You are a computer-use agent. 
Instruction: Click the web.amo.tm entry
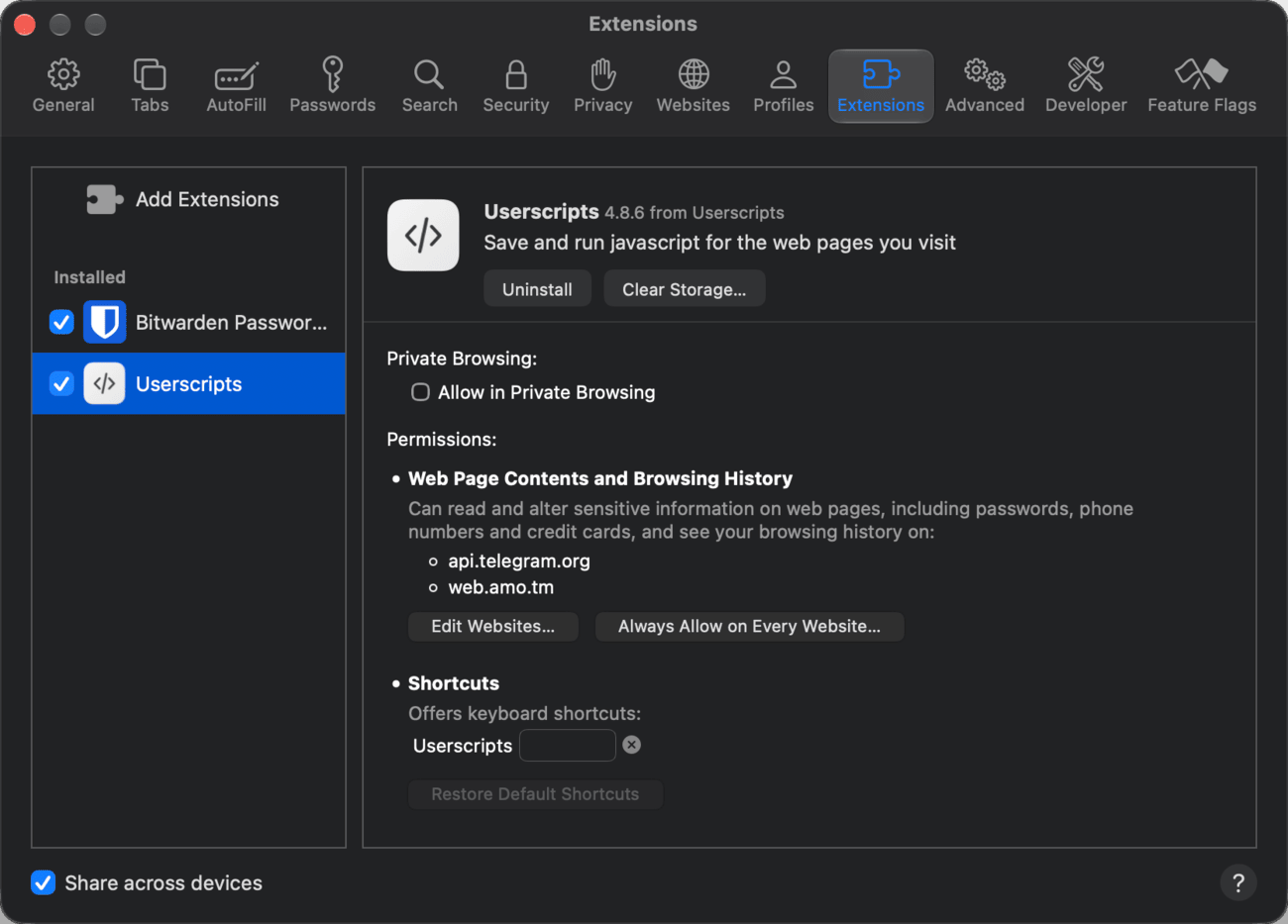501,587
